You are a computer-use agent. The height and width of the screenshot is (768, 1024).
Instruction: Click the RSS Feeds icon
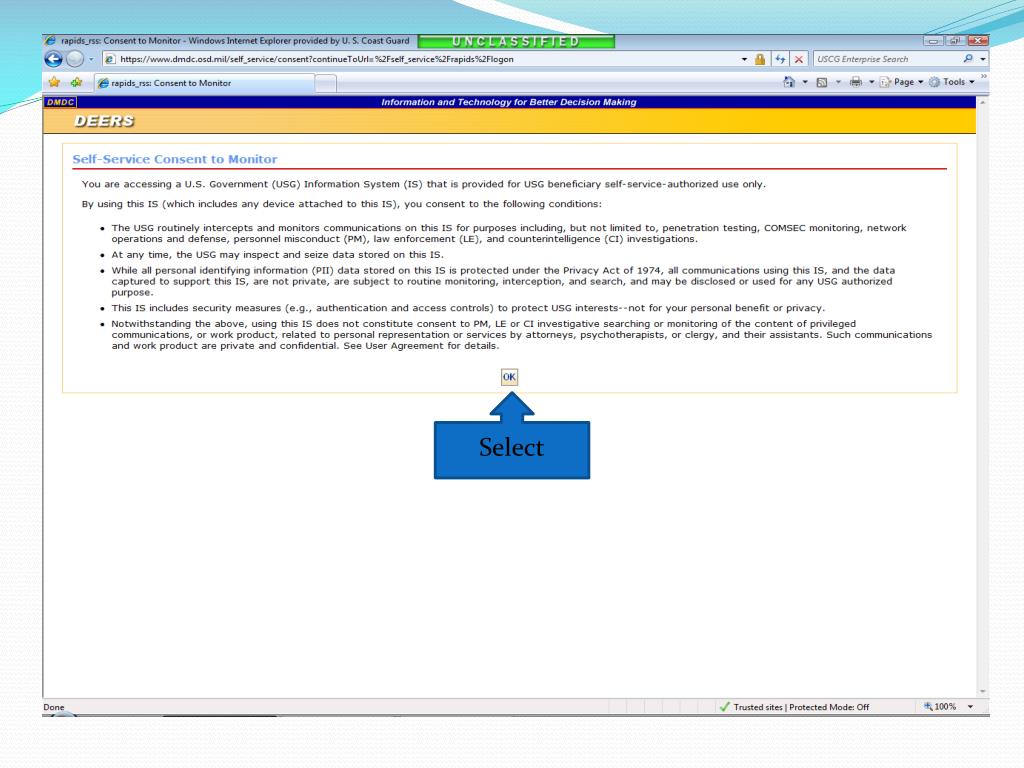pos(822,82)
